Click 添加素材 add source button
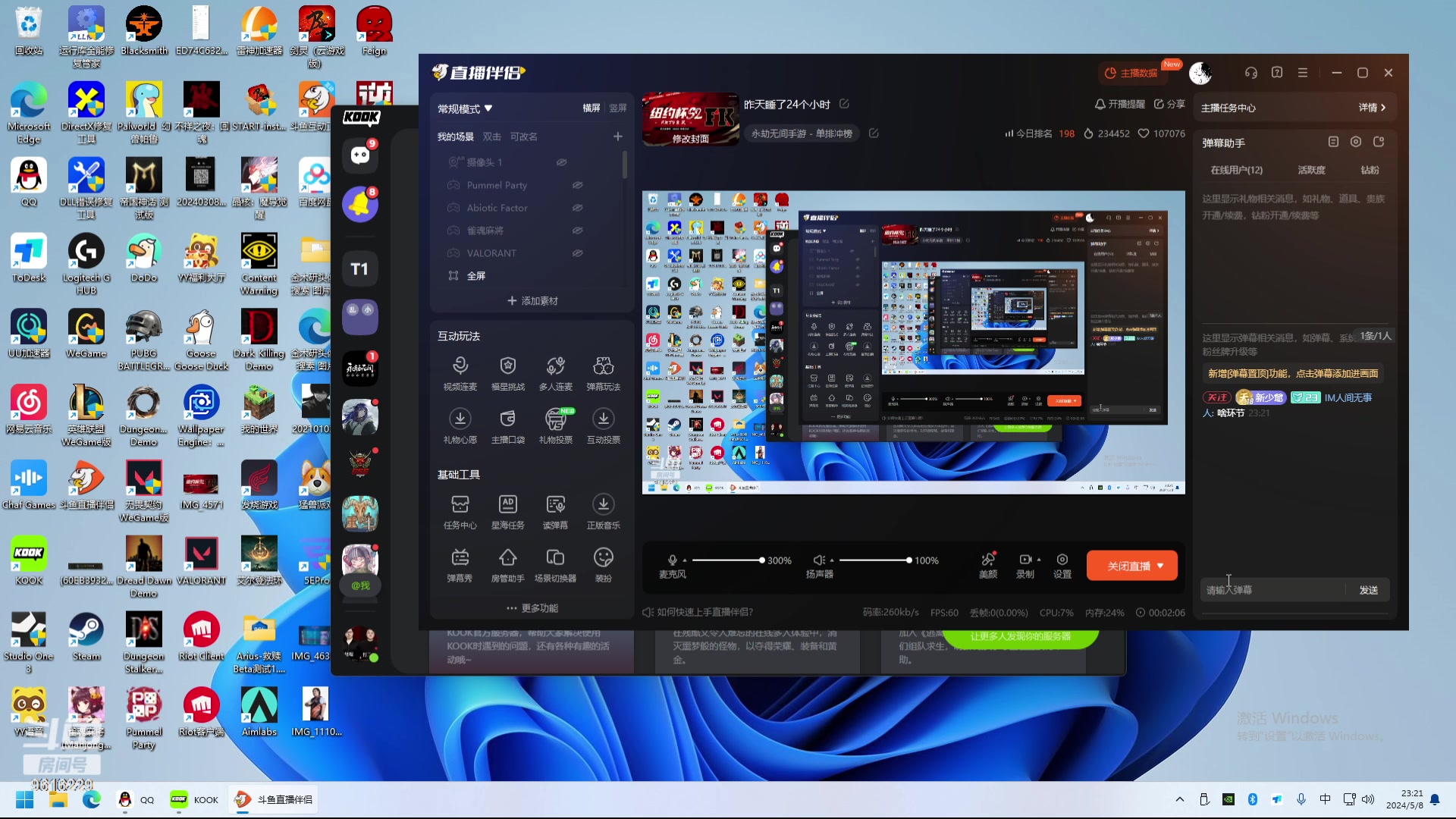Viewport: 1456px width, 819px height. point(532,301)
